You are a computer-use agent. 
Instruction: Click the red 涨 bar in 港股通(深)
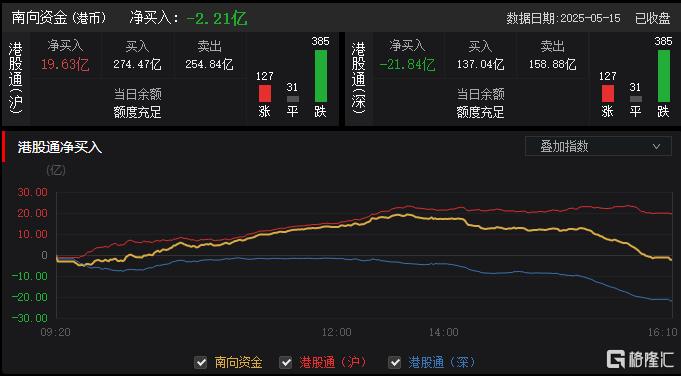pos(608,93)
